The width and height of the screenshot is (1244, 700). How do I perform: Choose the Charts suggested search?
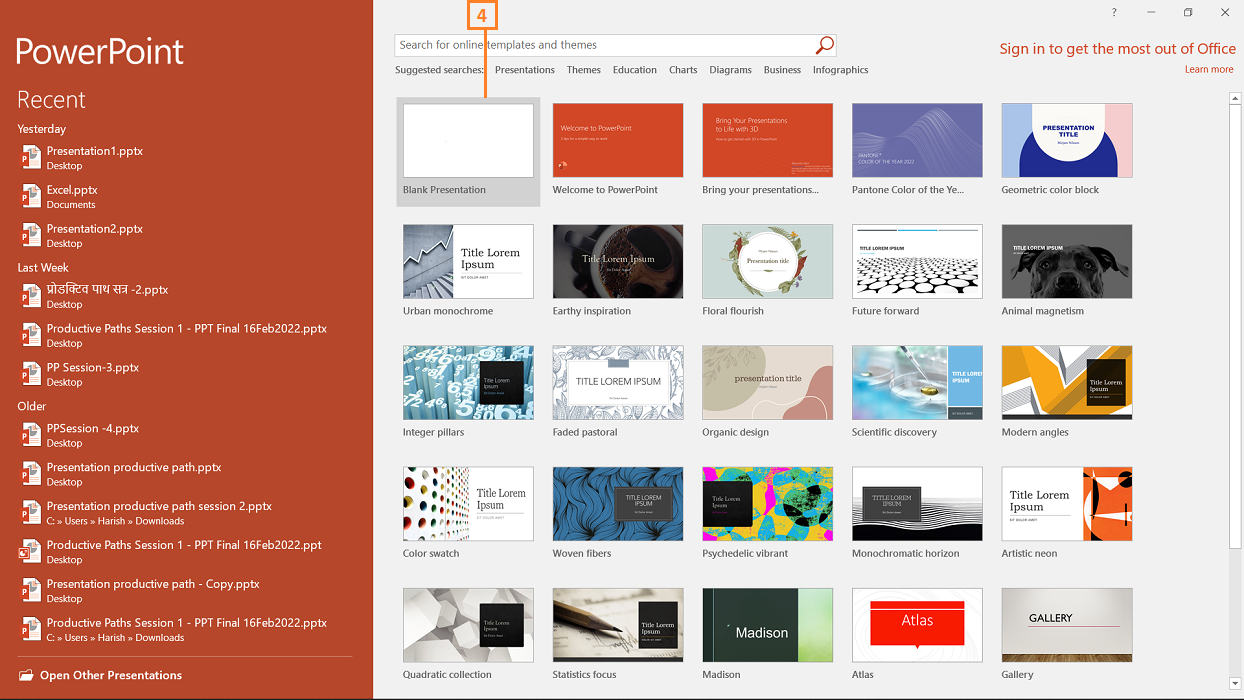pyautogui.click(x=683, y=70)
